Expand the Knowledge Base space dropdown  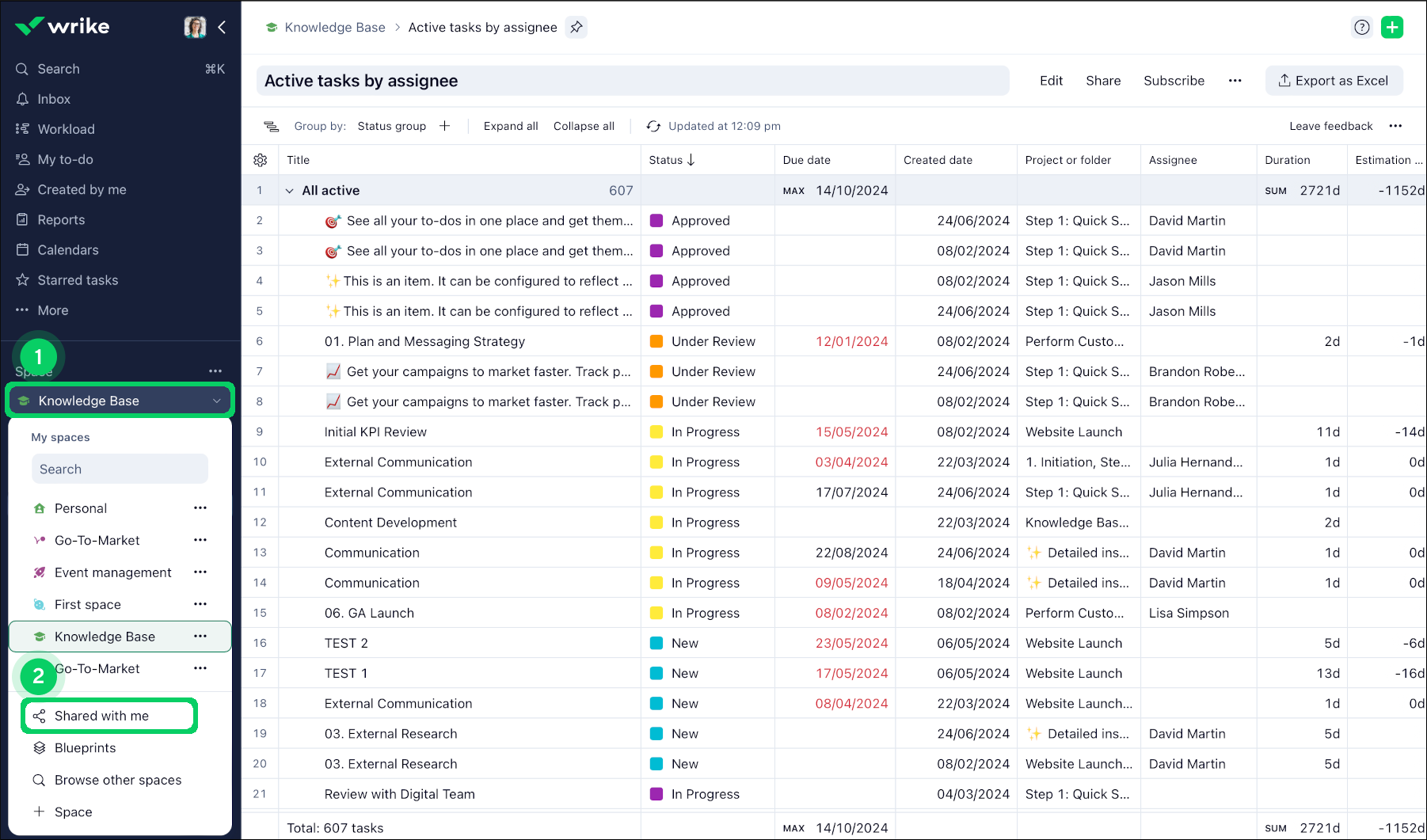(216, 401)
